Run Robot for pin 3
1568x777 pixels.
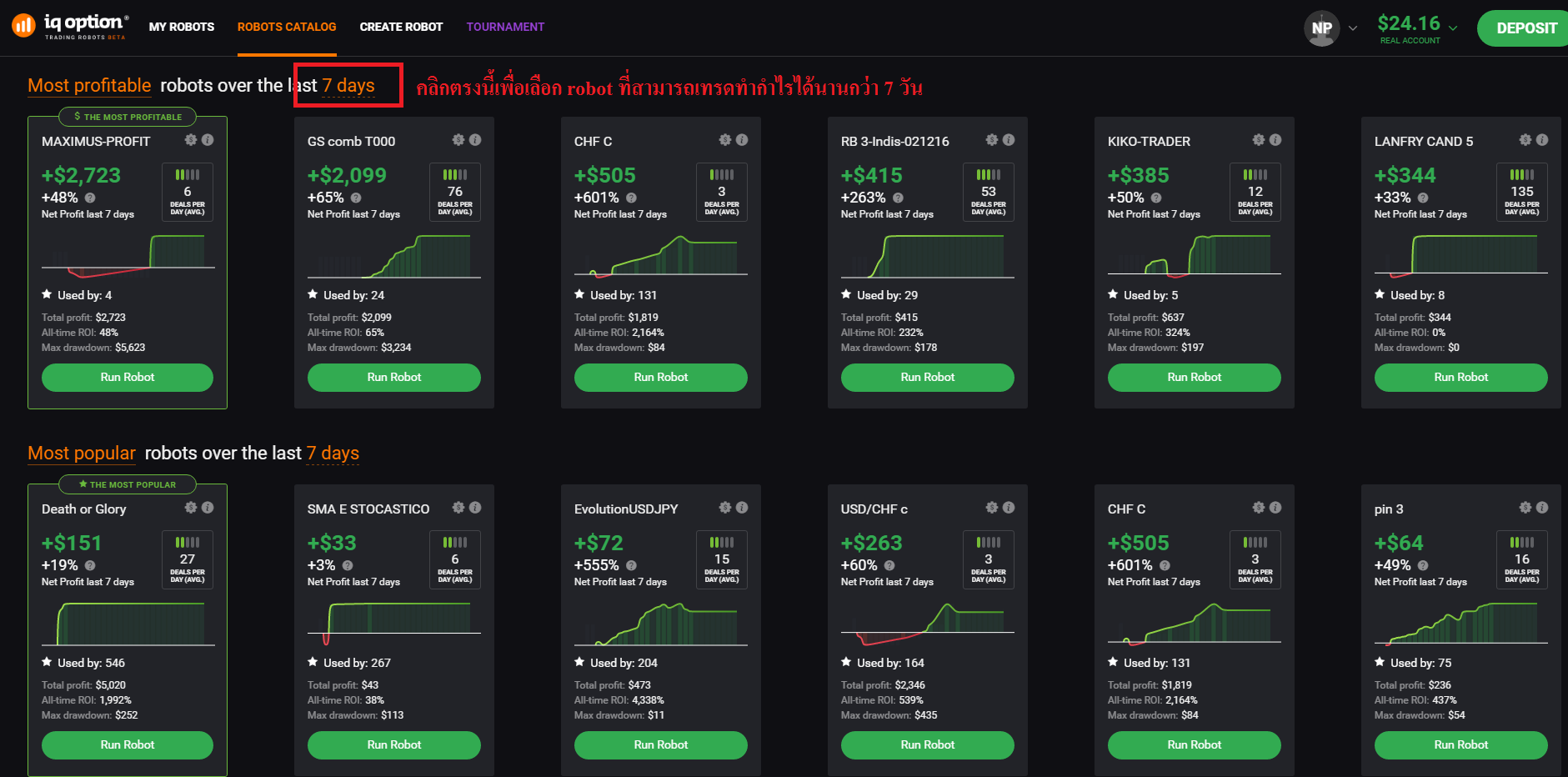click(x=1461, y=745)
